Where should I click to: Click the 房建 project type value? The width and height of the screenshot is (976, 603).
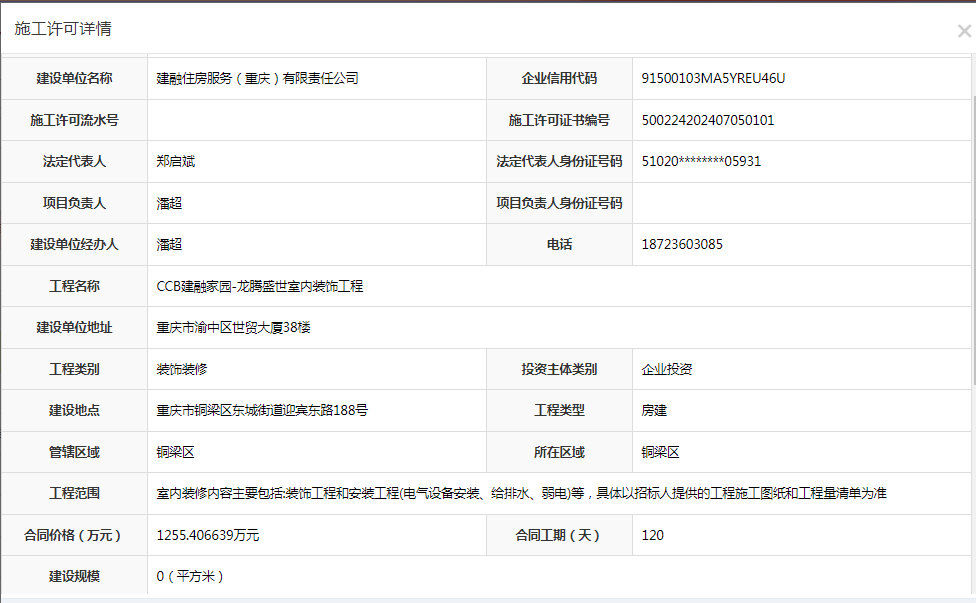pos(654,411)
